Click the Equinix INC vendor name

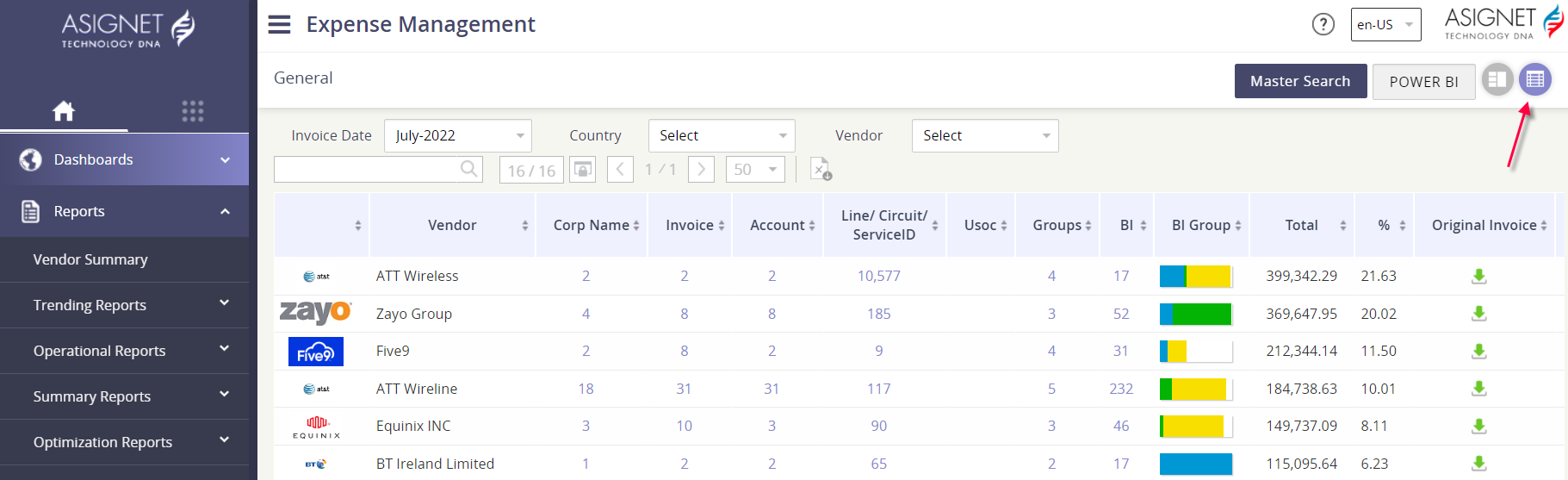click(x=413, y=426)
